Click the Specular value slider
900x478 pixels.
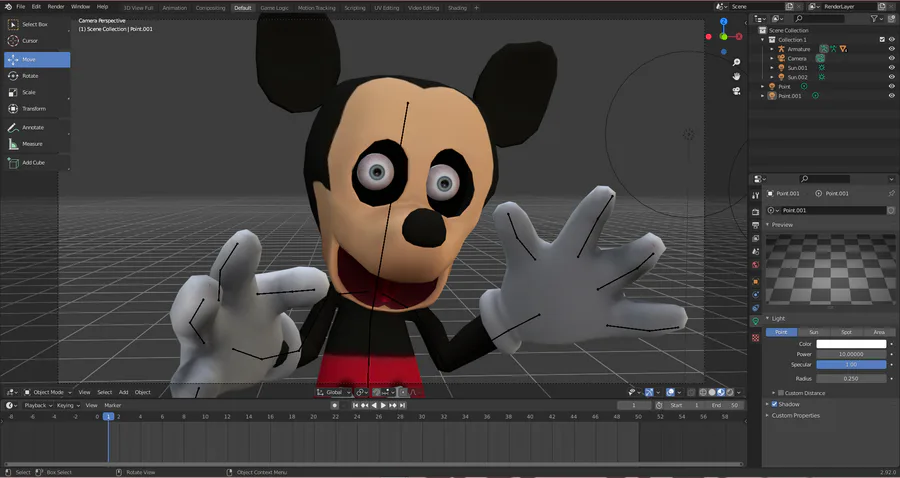click(851, 365)
